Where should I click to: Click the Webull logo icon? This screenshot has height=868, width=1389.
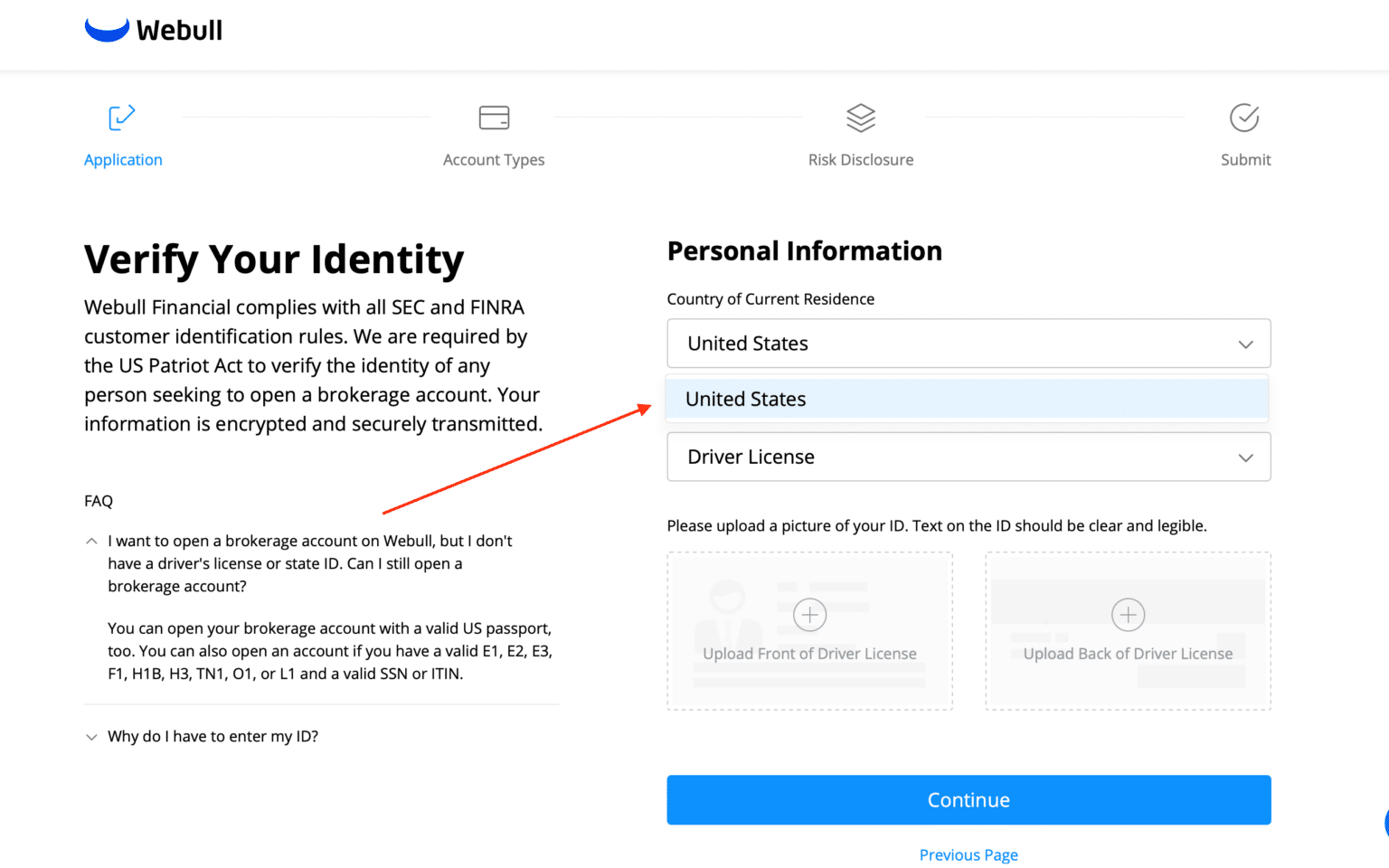107,30
